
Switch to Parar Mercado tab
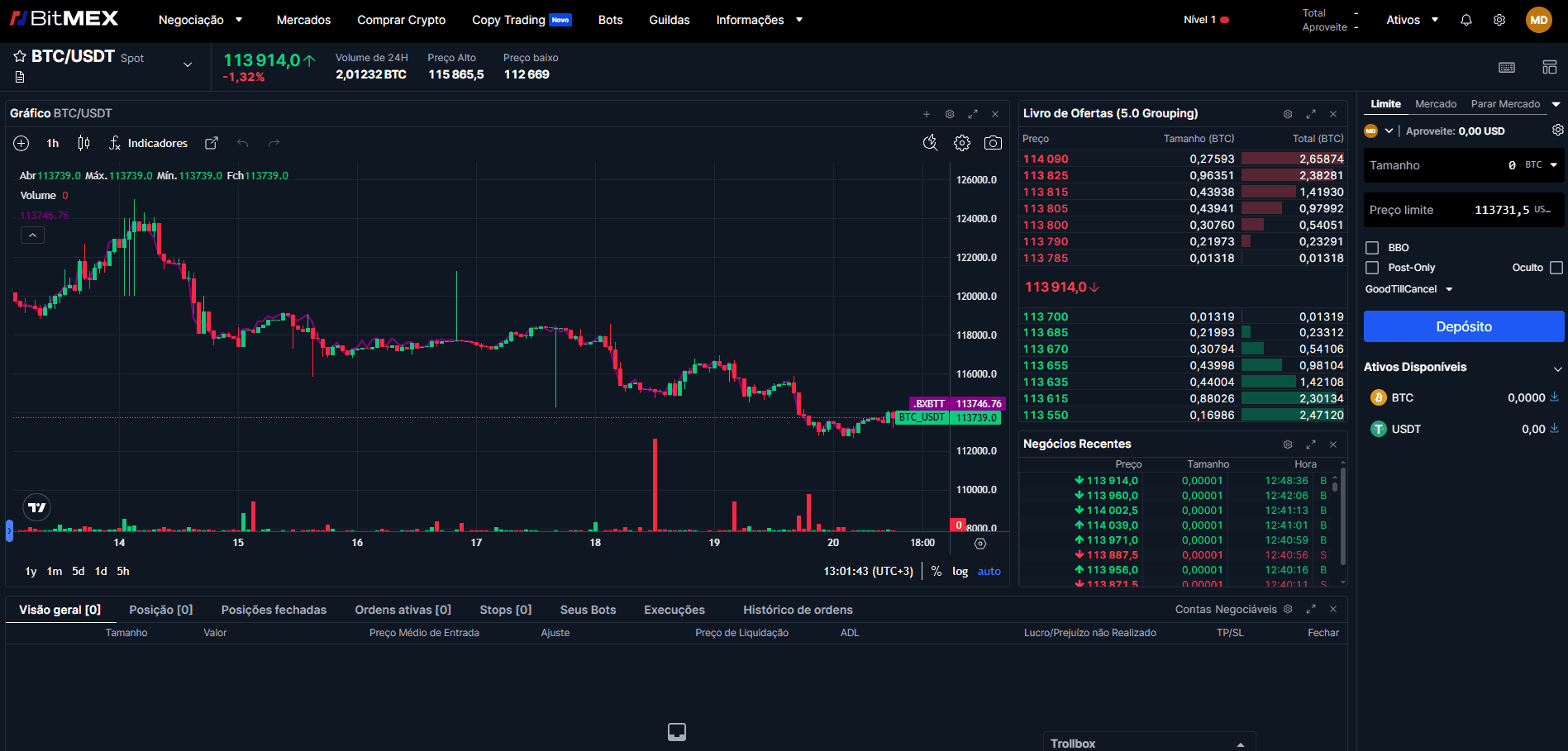pos(1505,104)
